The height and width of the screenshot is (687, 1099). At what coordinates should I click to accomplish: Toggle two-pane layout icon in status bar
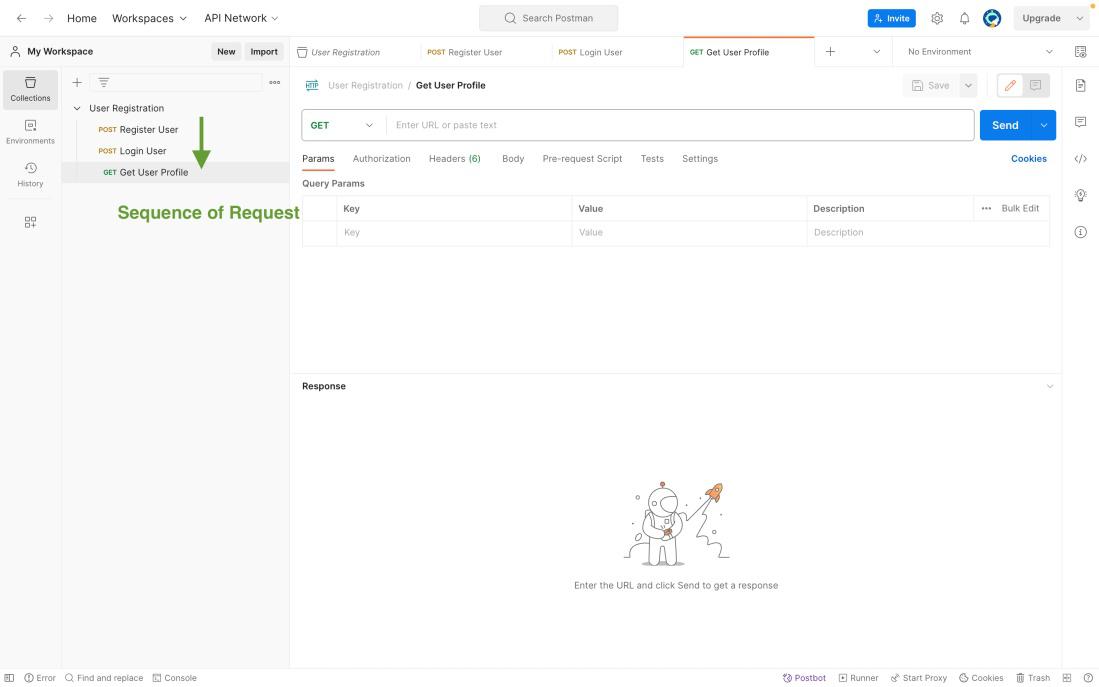pyautogui.click(x=1067, y=678)
